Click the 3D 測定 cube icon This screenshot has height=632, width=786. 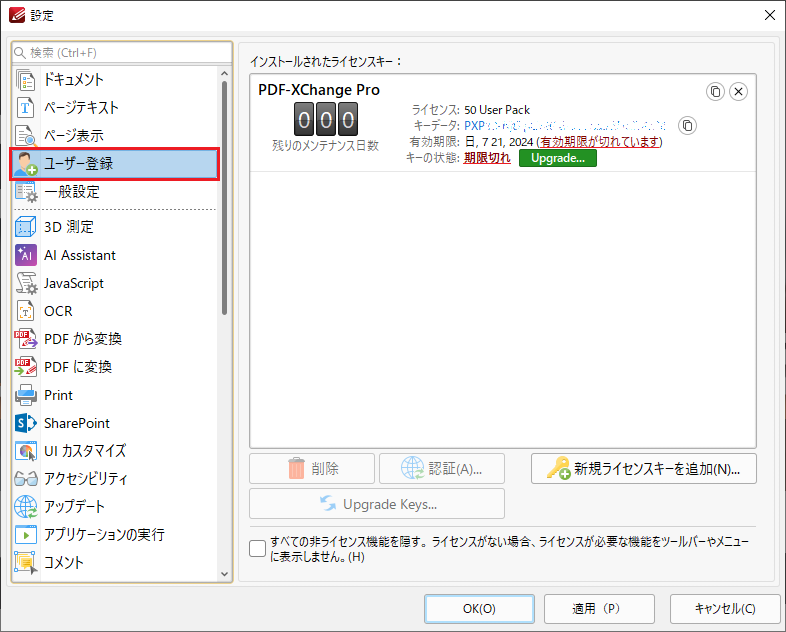point(26,227)
